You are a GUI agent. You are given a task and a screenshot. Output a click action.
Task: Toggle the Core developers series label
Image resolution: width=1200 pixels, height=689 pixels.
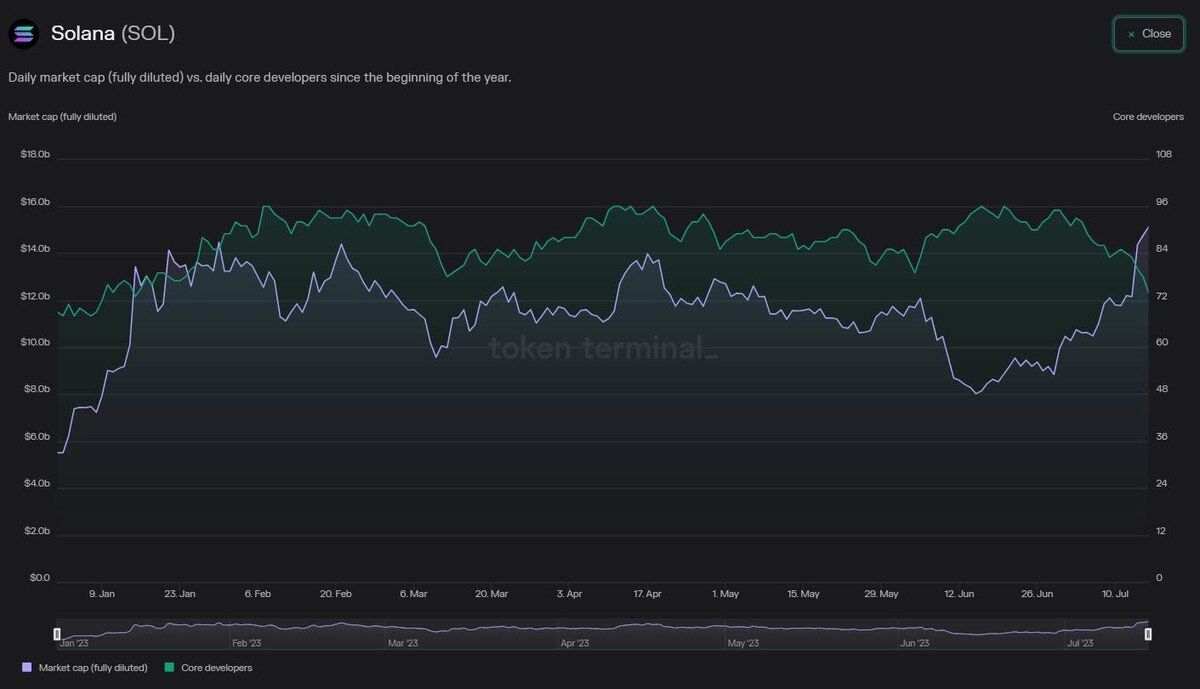click(216, 667)
